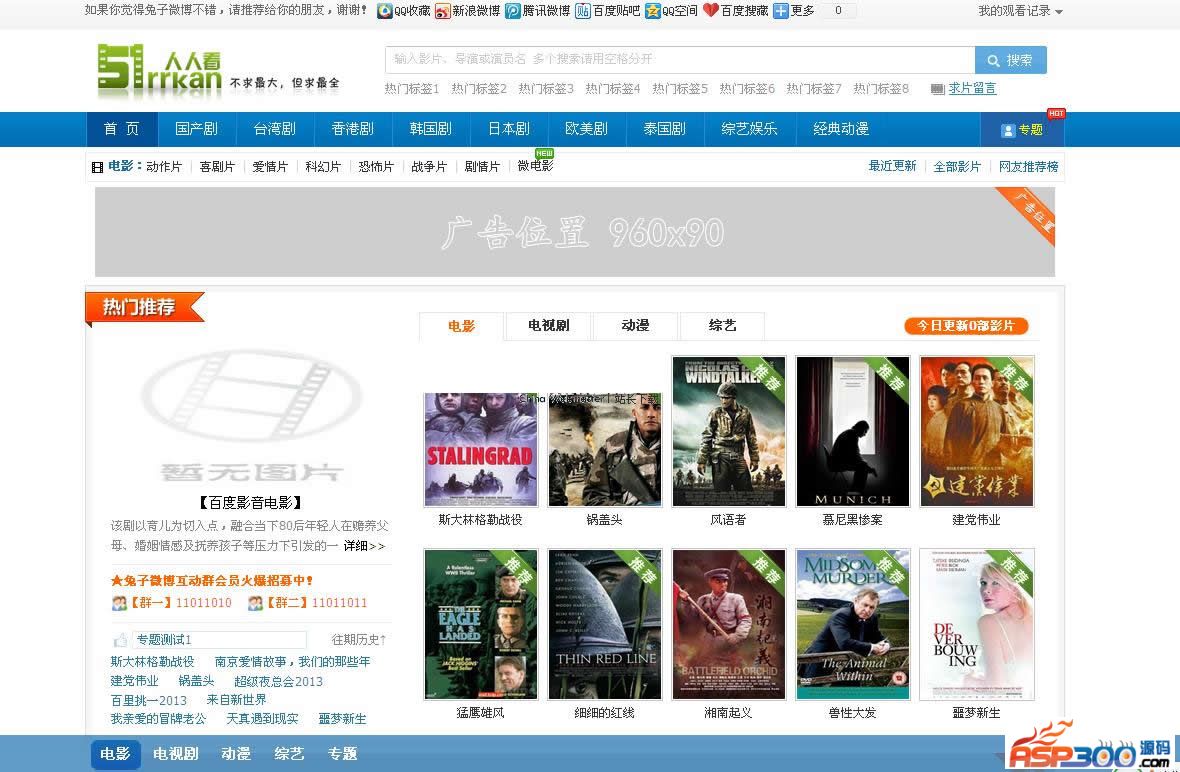Open Thin Red Line poster
The height and width of the screenshot is (772, 1180).
coord(604,624)
